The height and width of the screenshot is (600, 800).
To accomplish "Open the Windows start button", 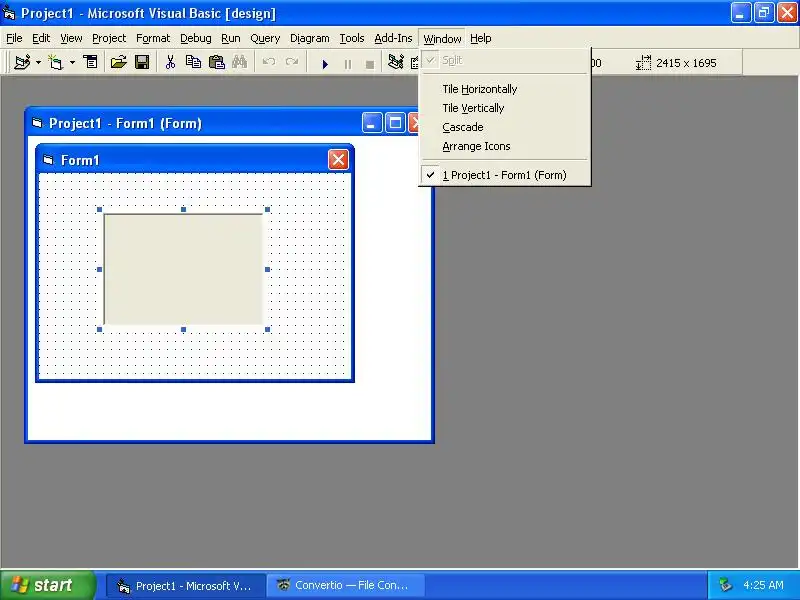I will [47, 585].
